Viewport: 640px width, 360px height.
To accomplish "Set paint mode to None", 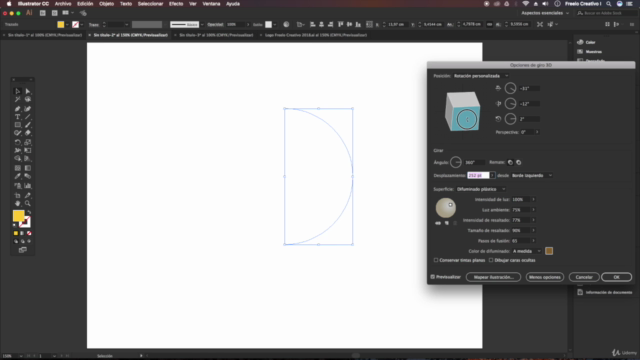I will tap(29, 233).
